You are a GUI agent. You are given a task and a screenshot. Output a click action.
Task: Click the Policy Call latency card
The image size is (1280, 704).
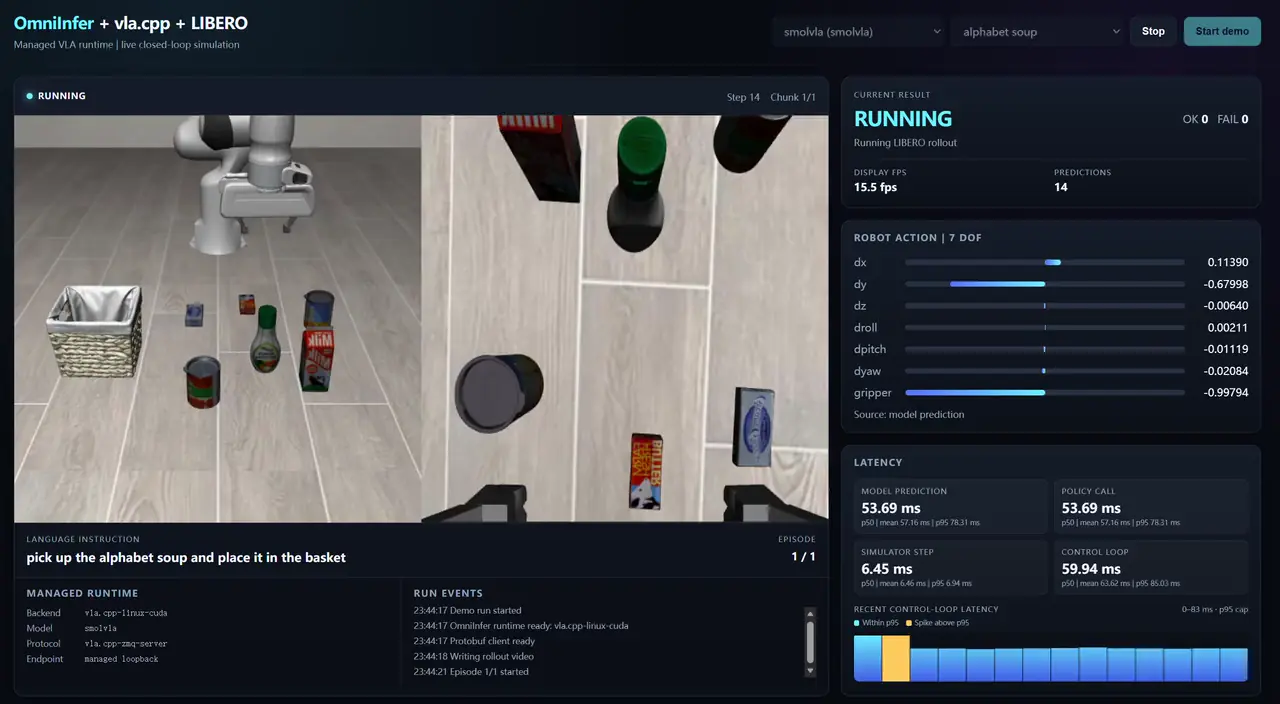click(x=1151, y=507)
